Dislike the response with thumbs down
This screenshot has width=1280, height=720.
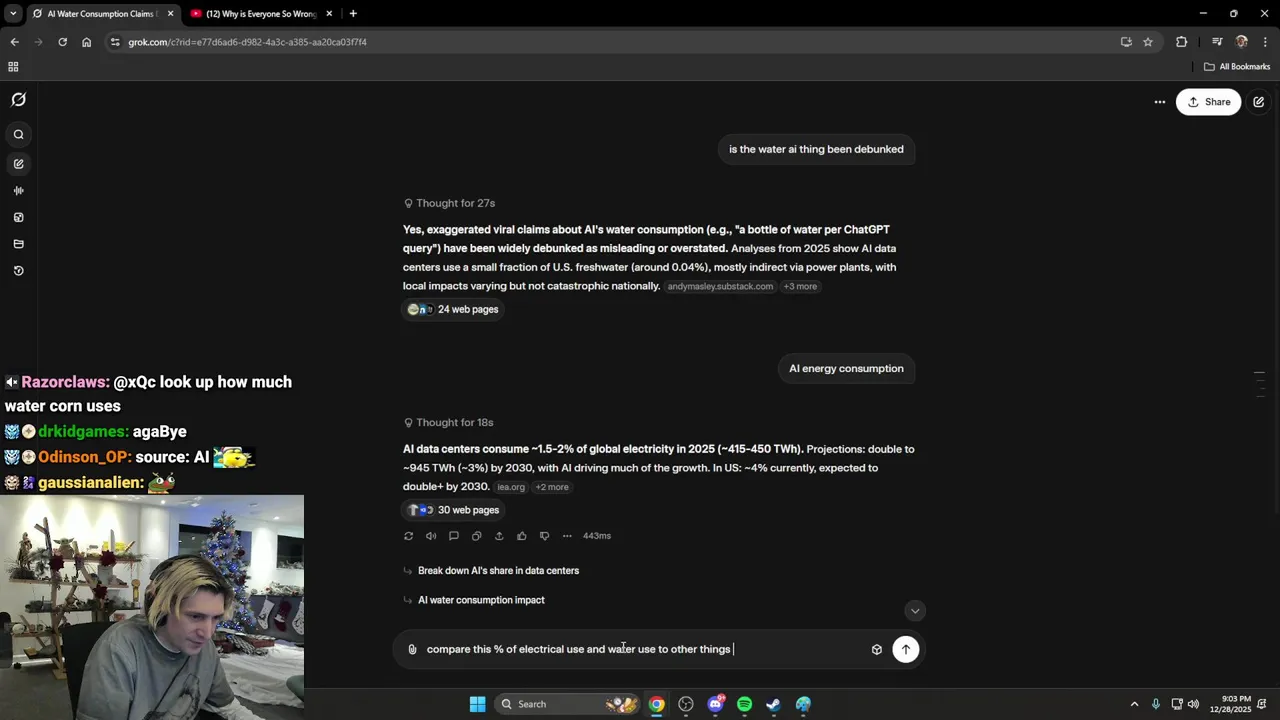click(x=544, y=536)
